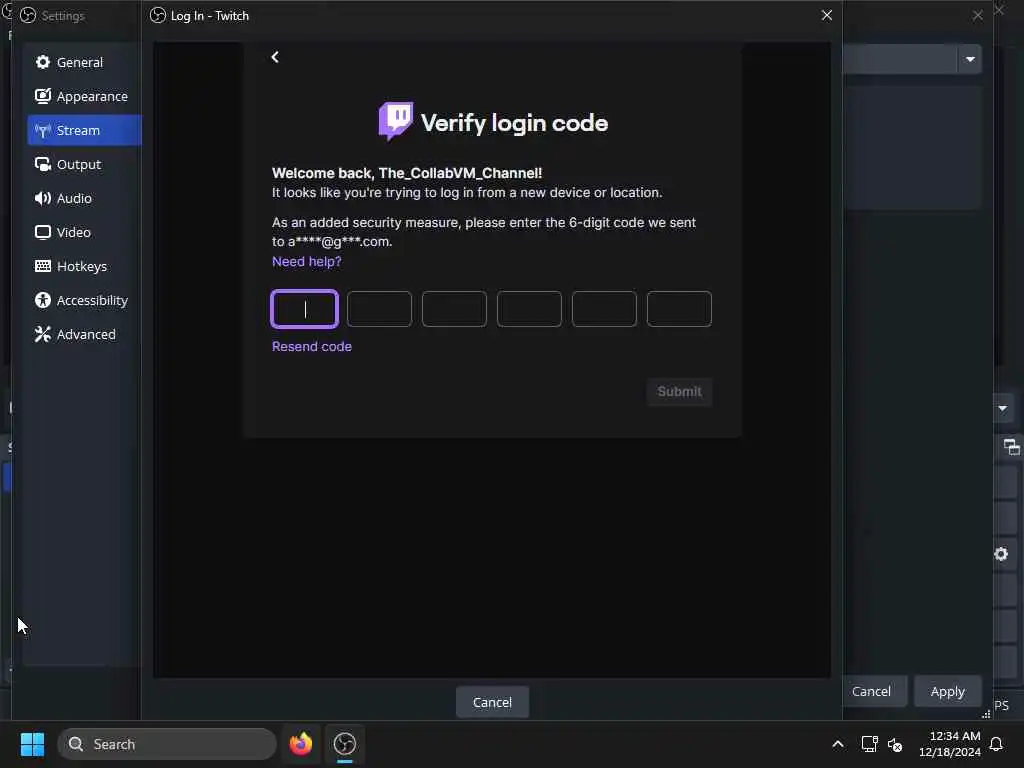This screenshot has height=768, width=1024.
Task: Open the Advanced settings section
Action: [x=84, y=334]
